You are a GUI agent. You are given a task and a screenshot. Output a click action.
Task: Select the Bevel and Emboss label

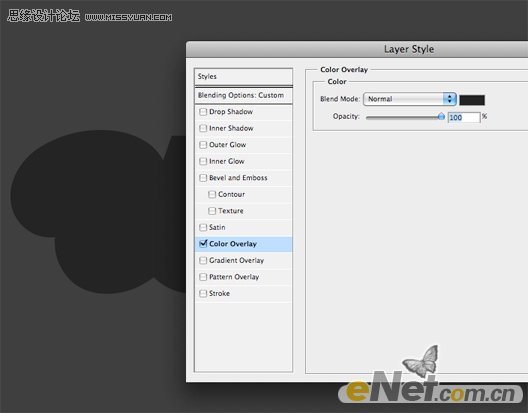238,178
